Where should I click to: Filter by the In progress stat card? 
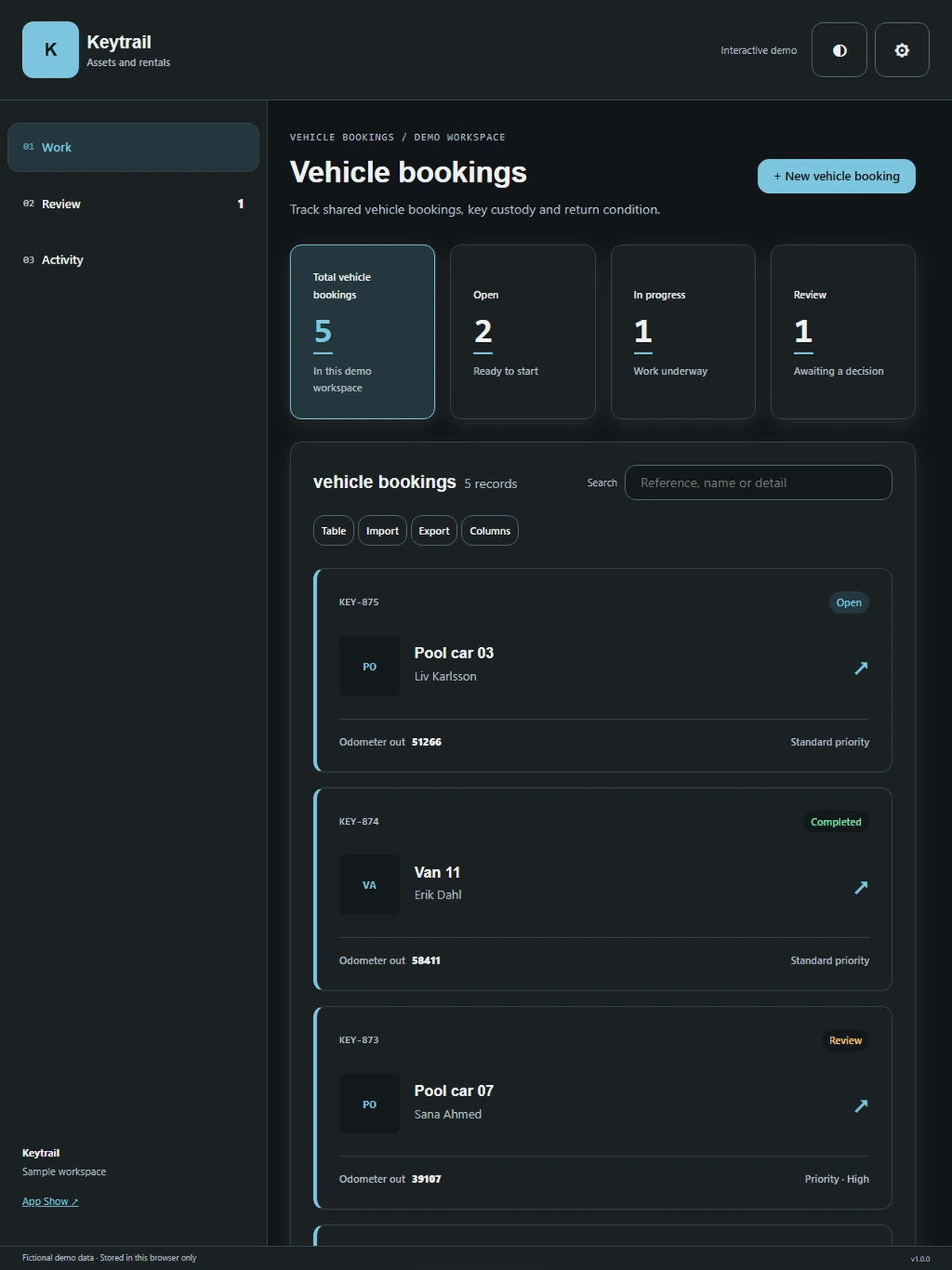683,332
